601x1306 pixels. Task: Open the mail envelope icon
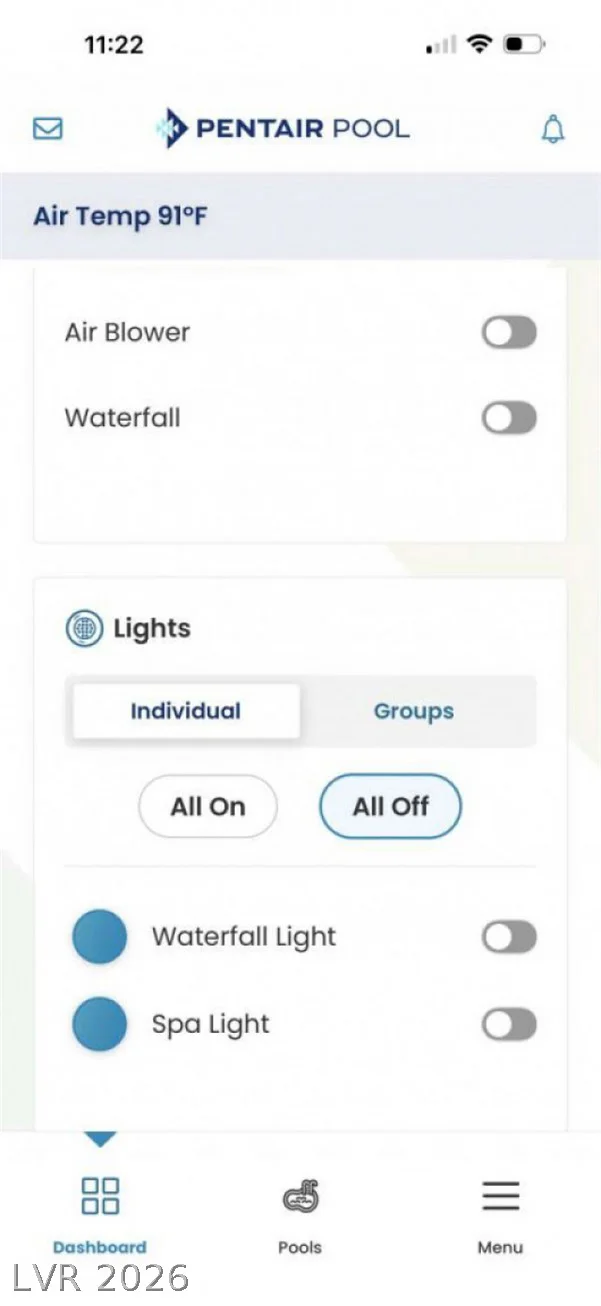coord(48,129)
